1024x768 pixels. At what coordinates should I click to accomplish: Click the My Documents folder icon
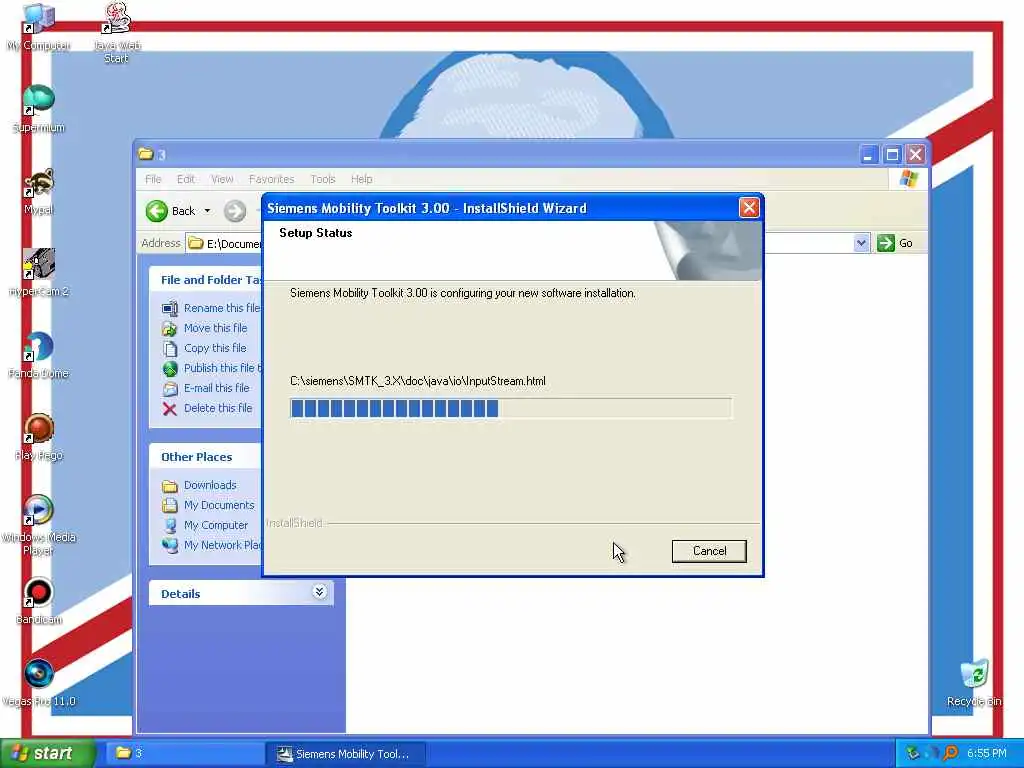tap(170, 505)
